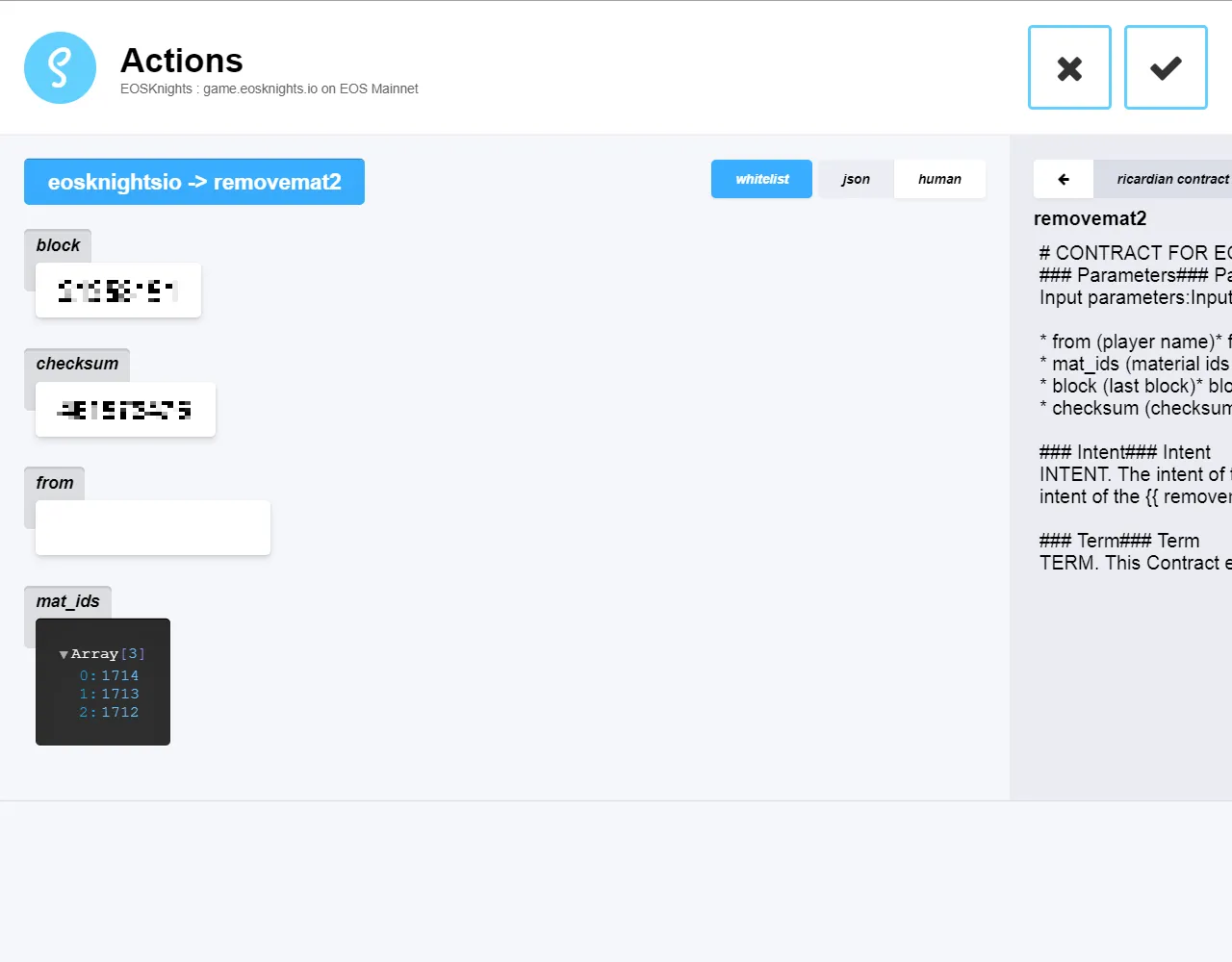Click the EOSKnights game.eosknights.io subtitle
Image resolution: width=1232 pixels, height=962 pixels.
[269, 89]
